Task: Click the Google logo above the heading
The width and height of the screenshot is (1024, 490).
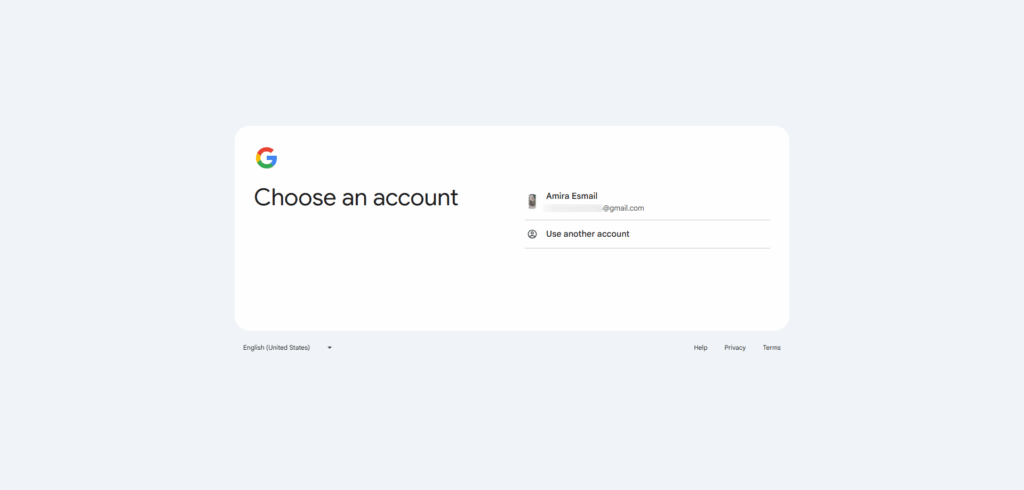Action: (266, 158)
